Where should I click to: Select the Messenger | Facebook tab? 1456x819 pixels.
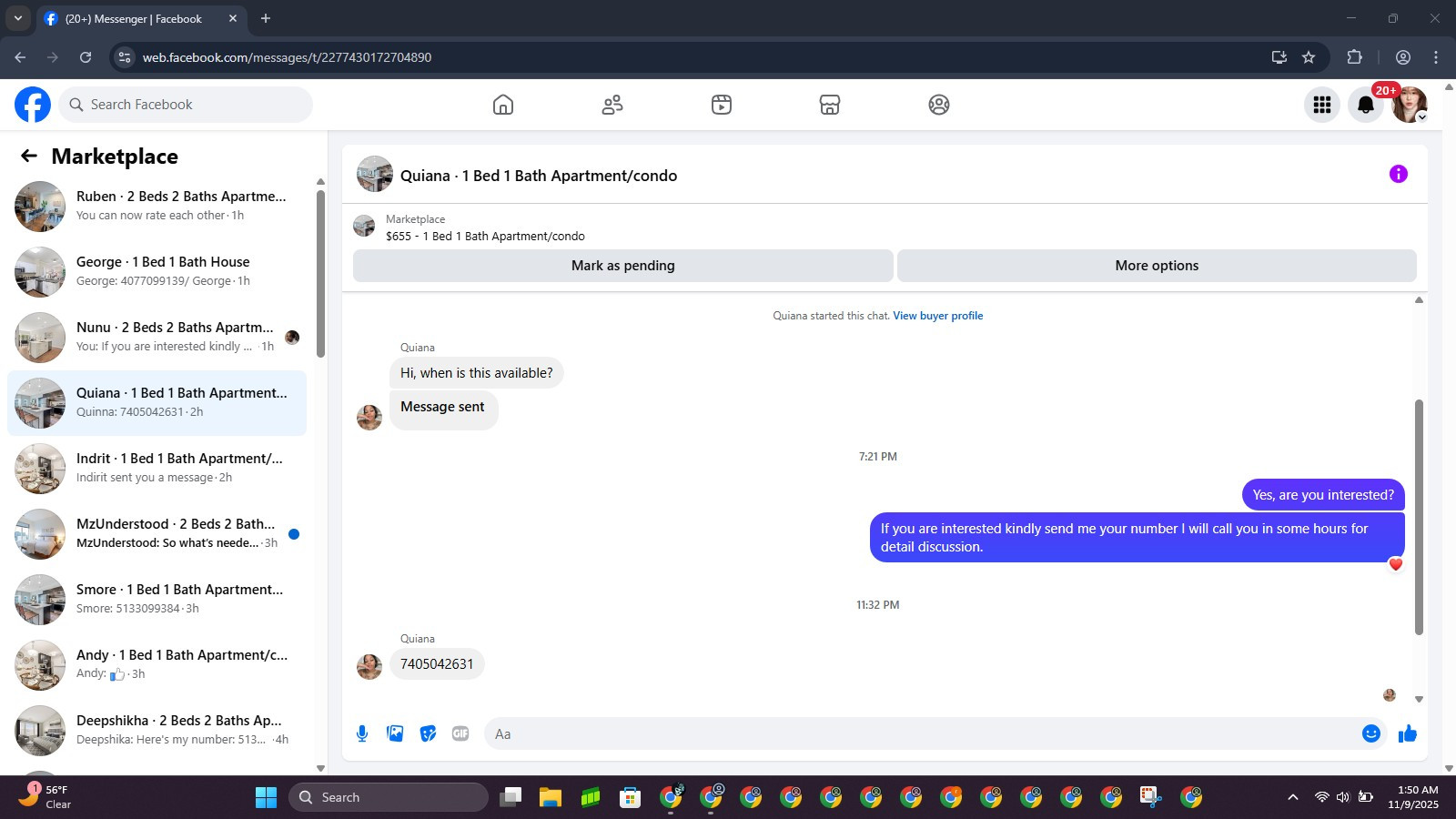point(141,18)
